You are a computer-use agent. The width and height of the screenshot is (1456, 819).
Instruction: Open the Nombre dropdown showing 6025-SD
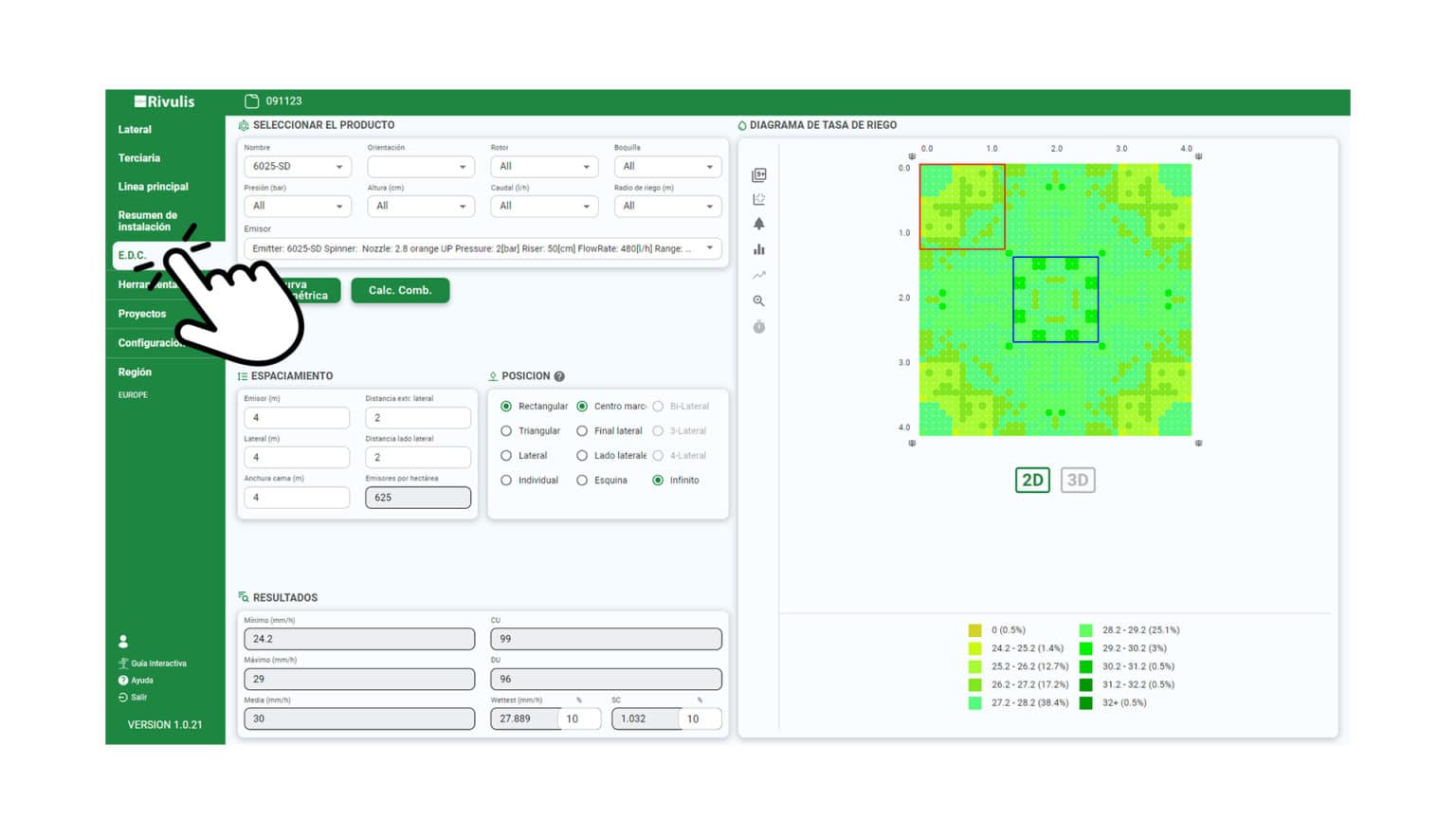297,167
